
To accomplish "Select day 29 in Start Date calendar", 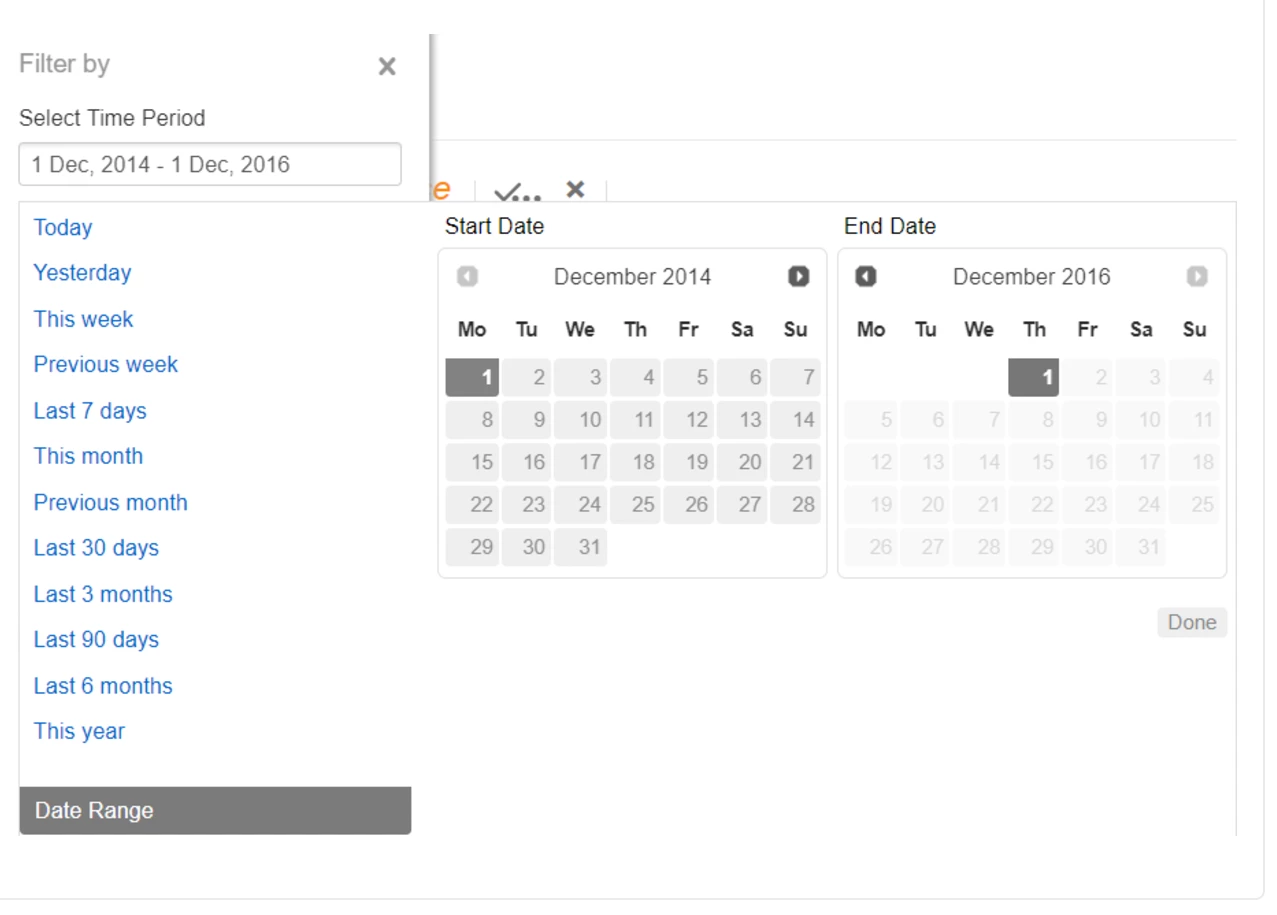I will tap(472, 547).
